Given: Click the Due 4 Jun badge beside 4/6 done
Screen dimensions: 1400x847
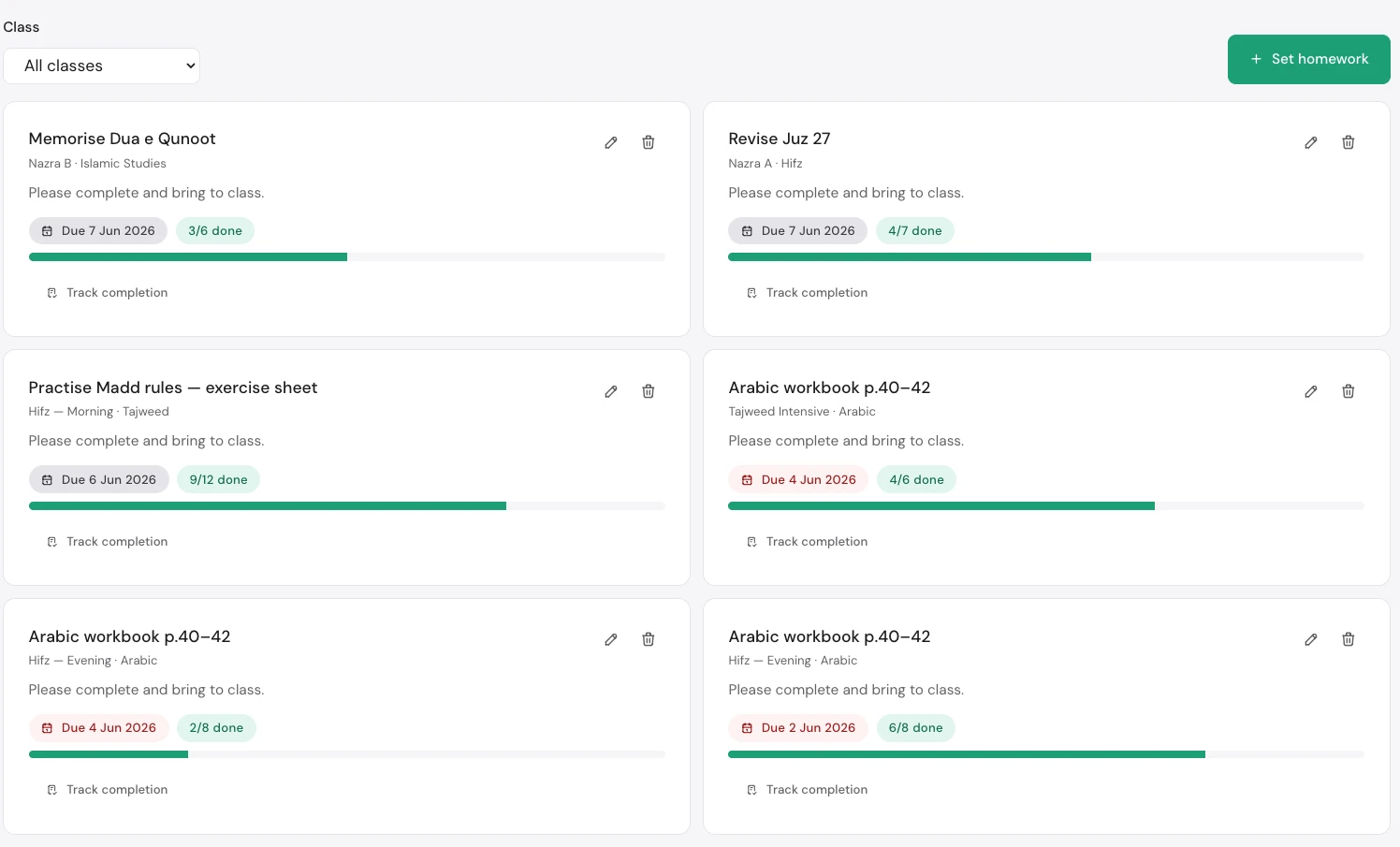Looking at the screenshot, I should [799, 479].
